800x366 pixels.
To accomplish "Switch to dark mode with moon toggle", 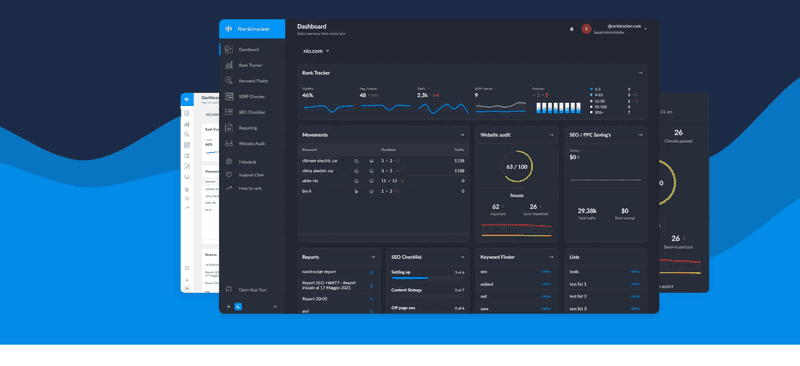I will pos(238,307).
